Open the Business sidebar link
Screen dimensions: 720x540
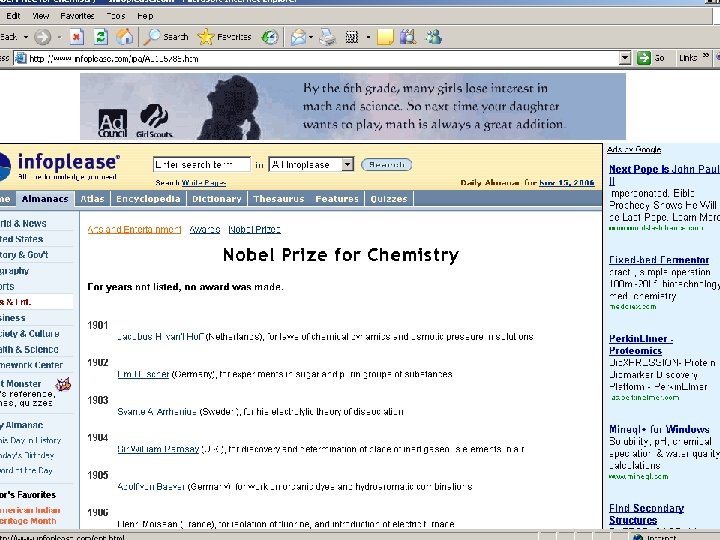pyautogui.click(x=13, y=318)
